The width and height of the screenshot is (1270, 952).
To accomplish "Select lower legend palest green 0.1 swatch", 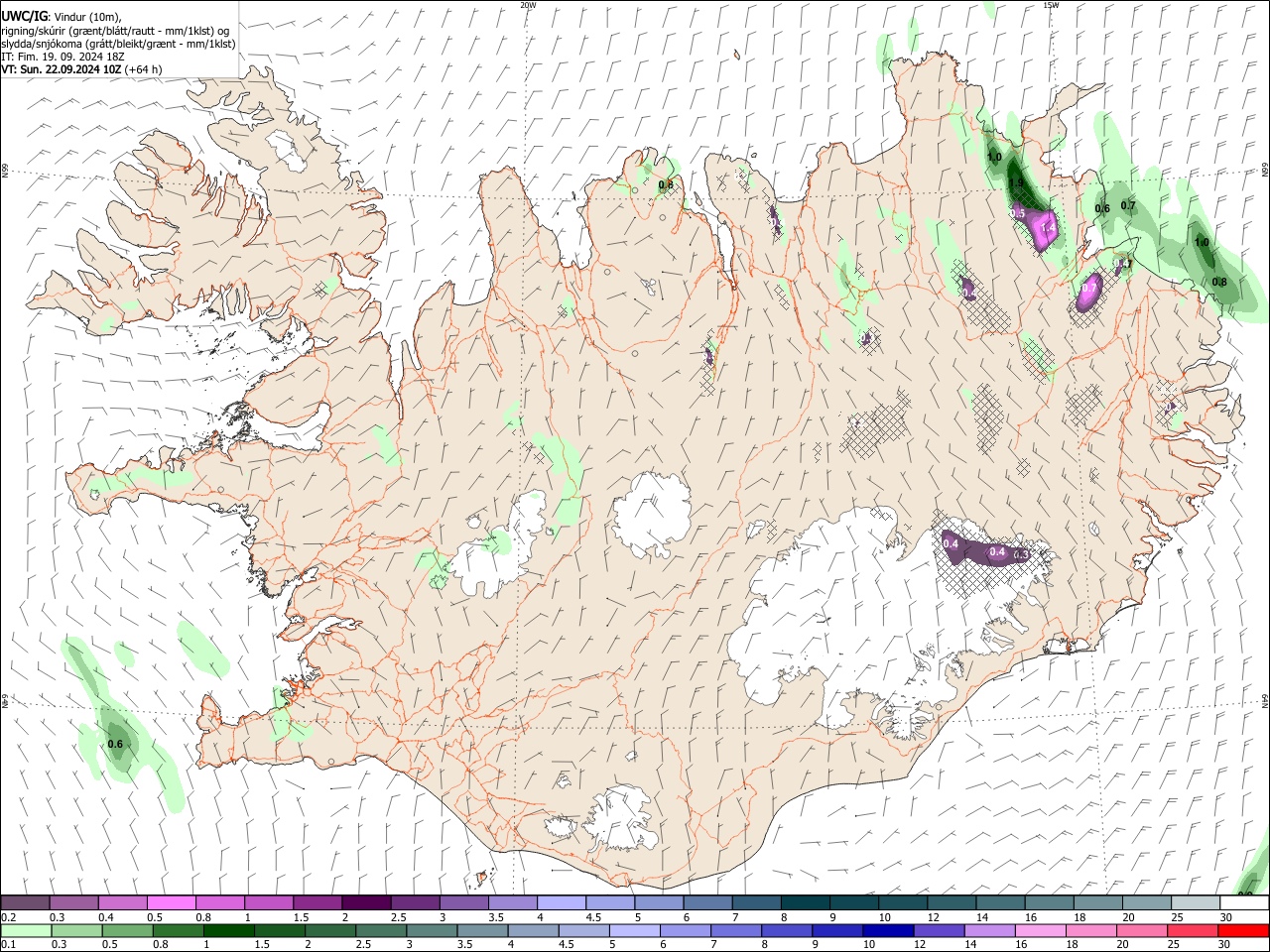I will 26,931.
